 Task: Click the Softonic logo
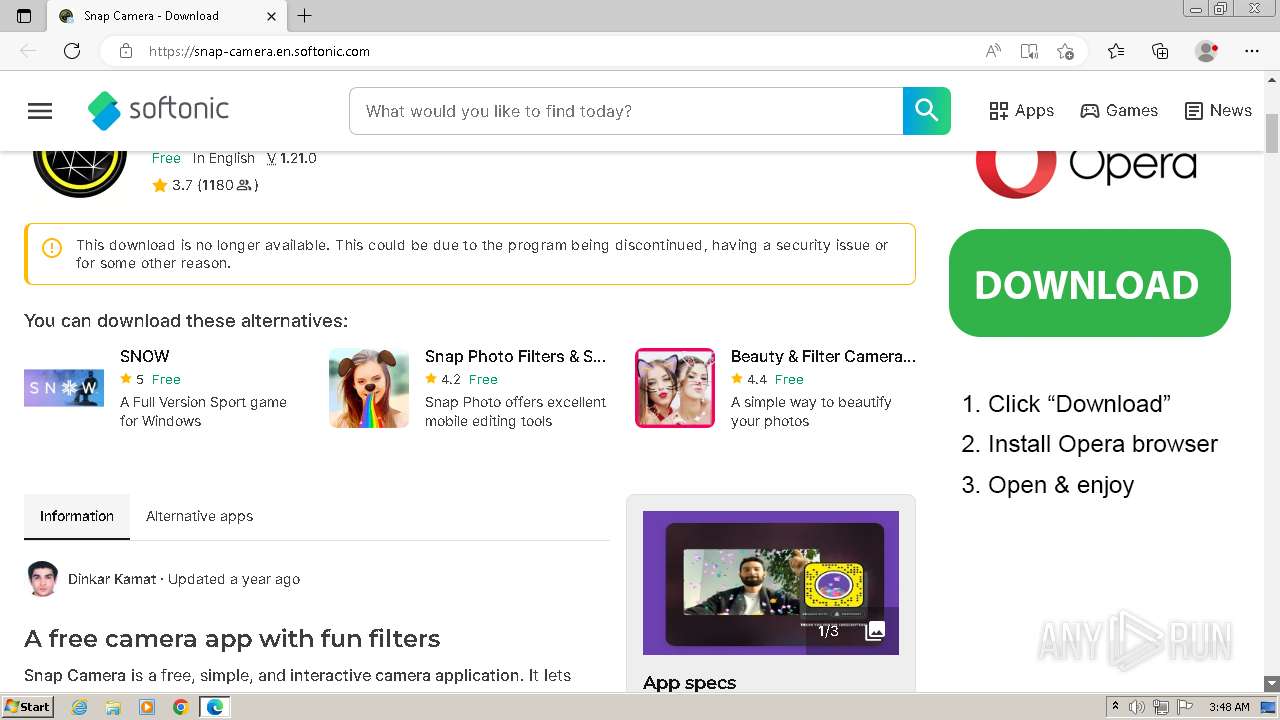point(158,110)
